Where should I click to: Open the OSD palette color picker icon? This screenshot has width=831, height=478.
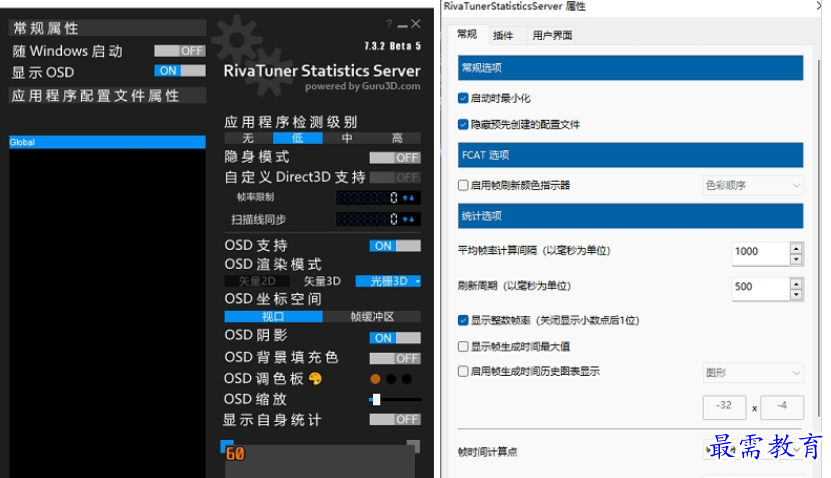tap(315, 378)
